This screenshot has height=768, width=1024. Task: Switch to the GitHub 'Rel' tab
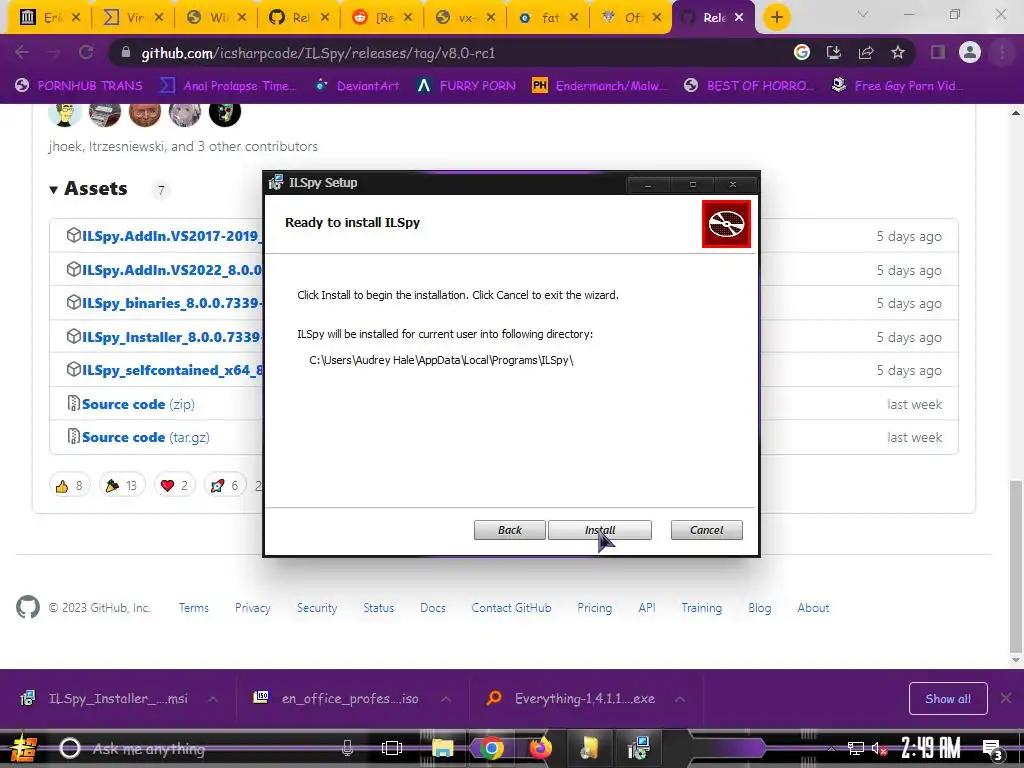pos(300,18)
